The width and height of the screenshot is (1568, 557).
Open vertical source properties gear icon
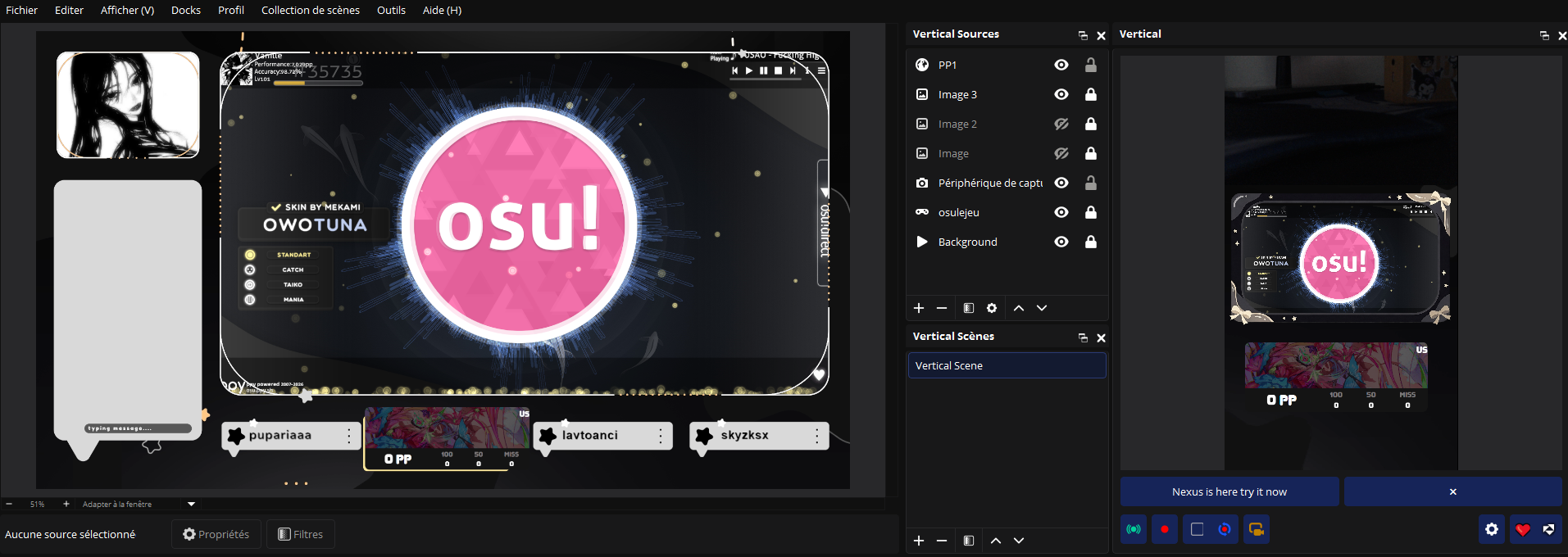tap(992, 308)
